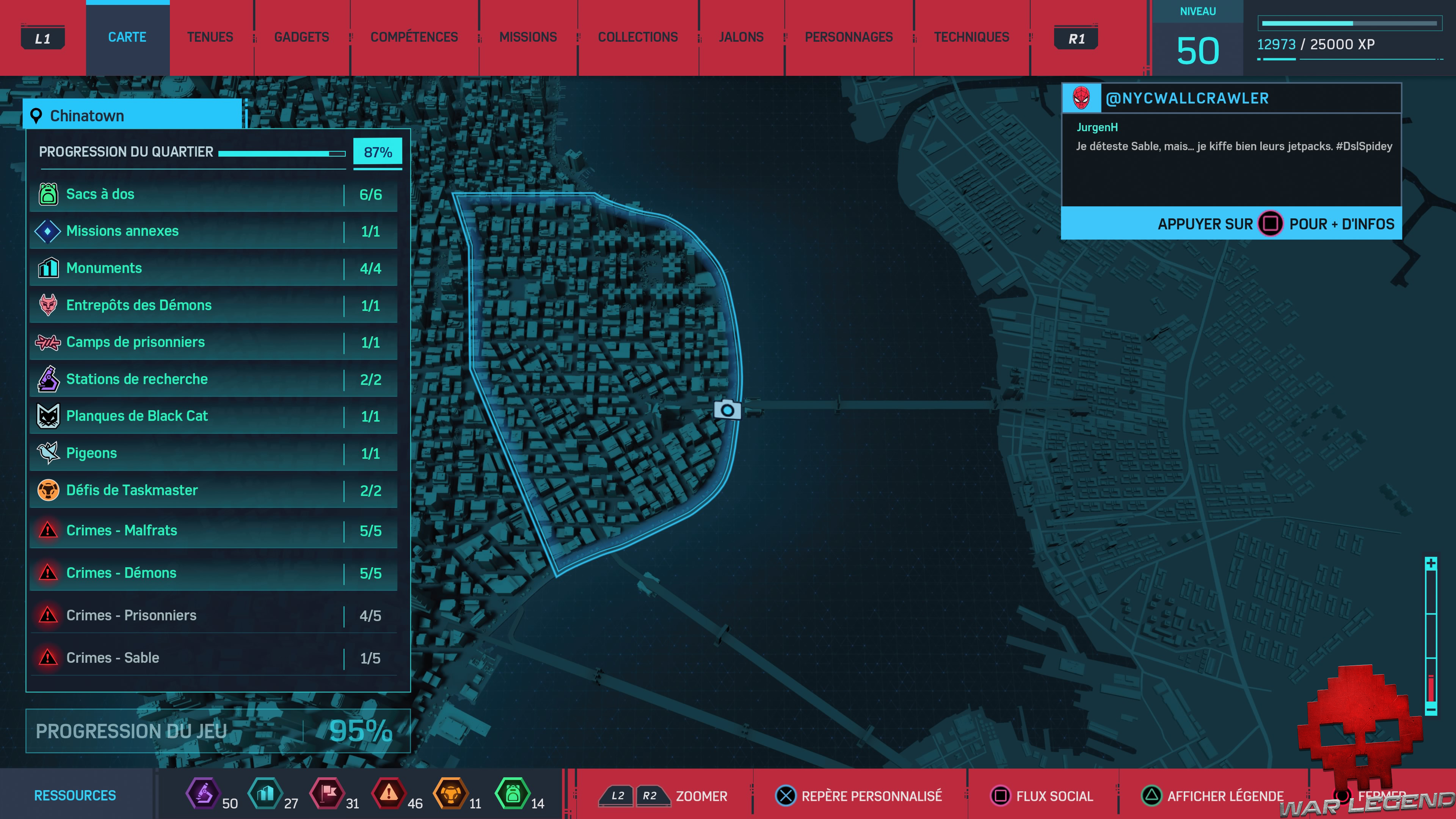Select the Défis de Taskmaster icon
The height and width of the screenshot is (819, 1456).
point(48,490)
